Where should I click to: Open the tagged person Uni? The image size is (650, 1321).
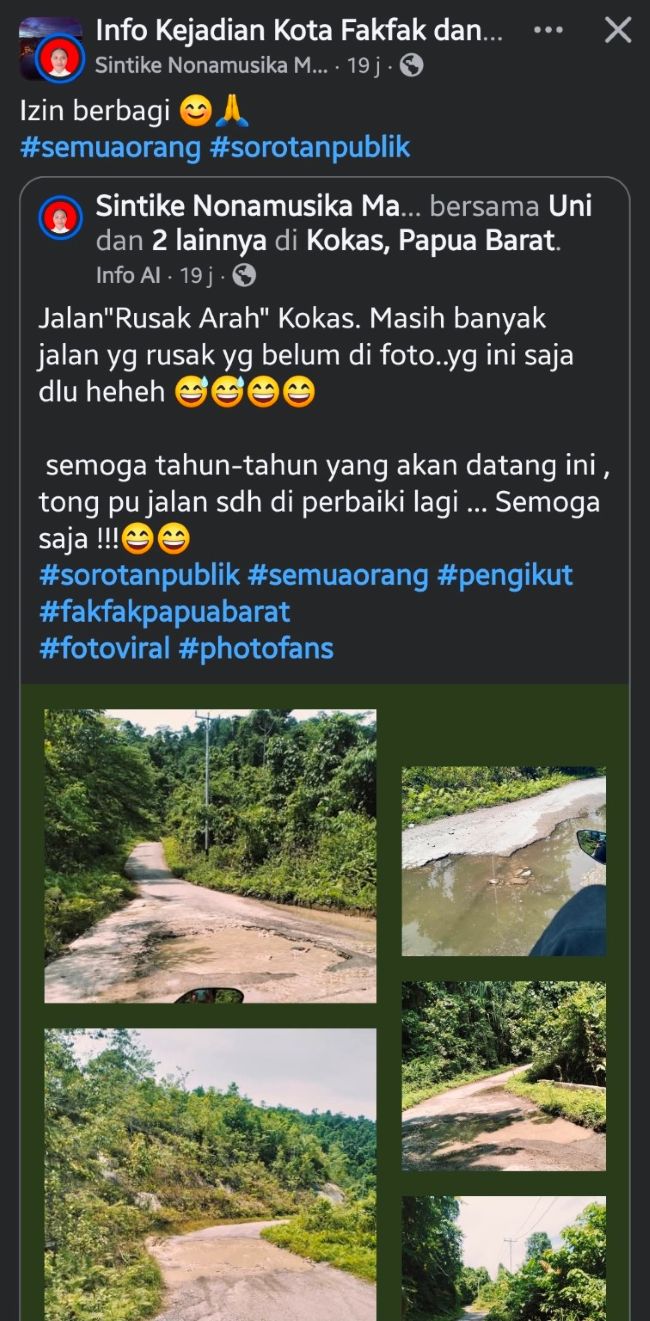pyautogui.click(x=570, y=206)
